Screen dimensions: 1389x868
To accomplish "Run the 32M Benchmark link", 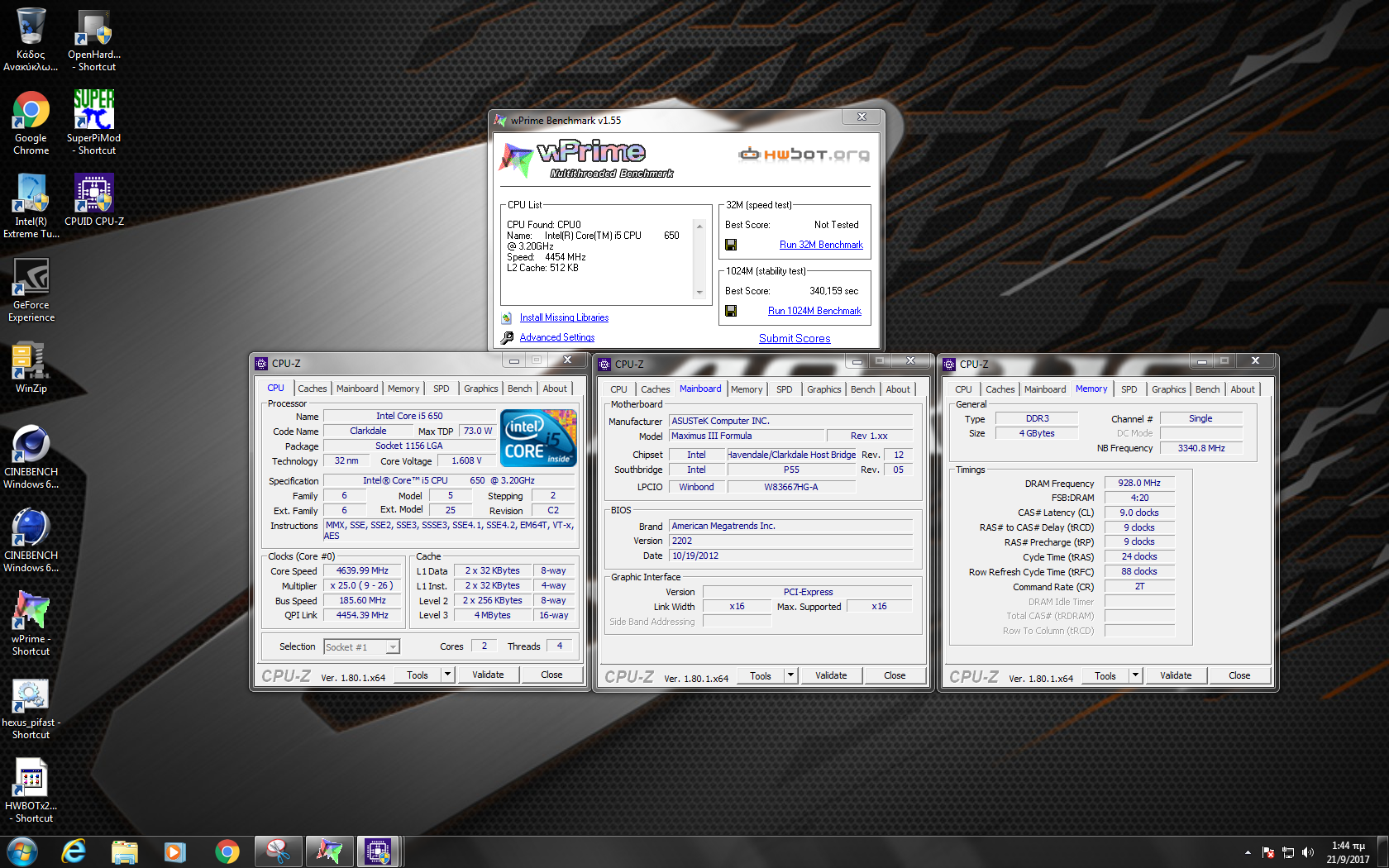I will (x=821, y=245).
